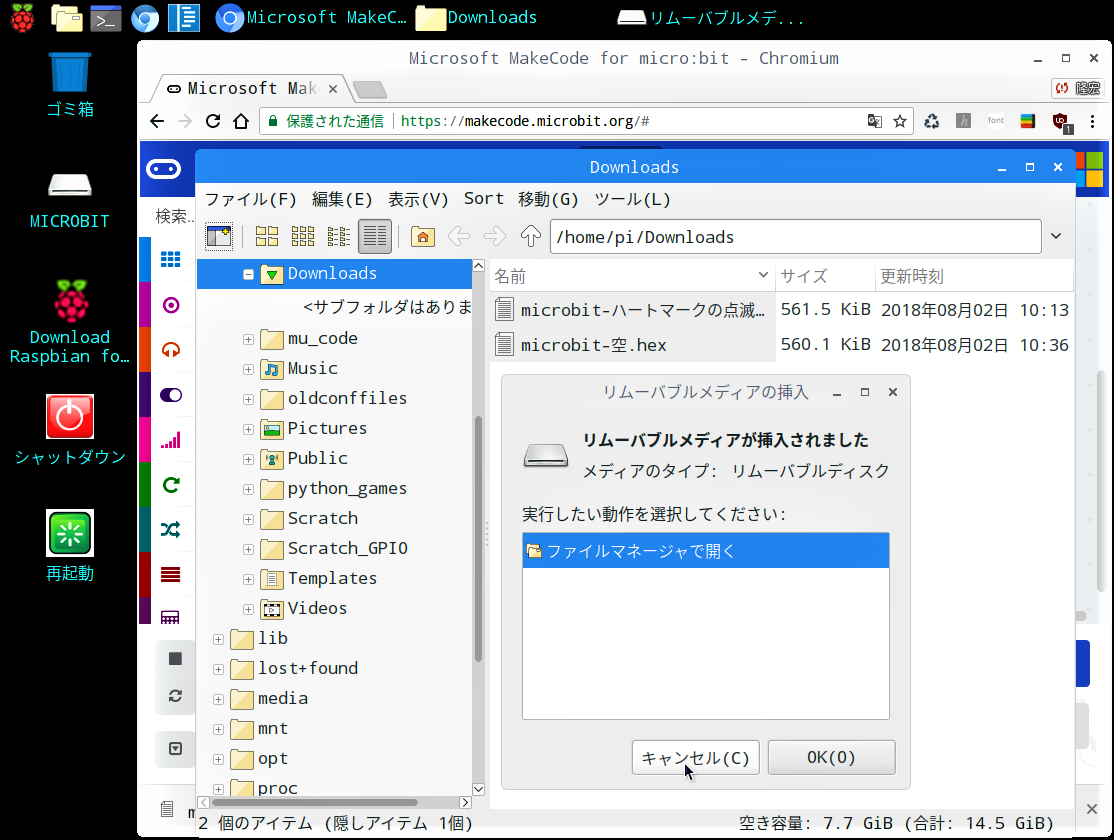1114x840 pixels.
Task: Click the recycle-symbol extension icon in Chromium
Action: pyautogui.click(x=931, y=121)
